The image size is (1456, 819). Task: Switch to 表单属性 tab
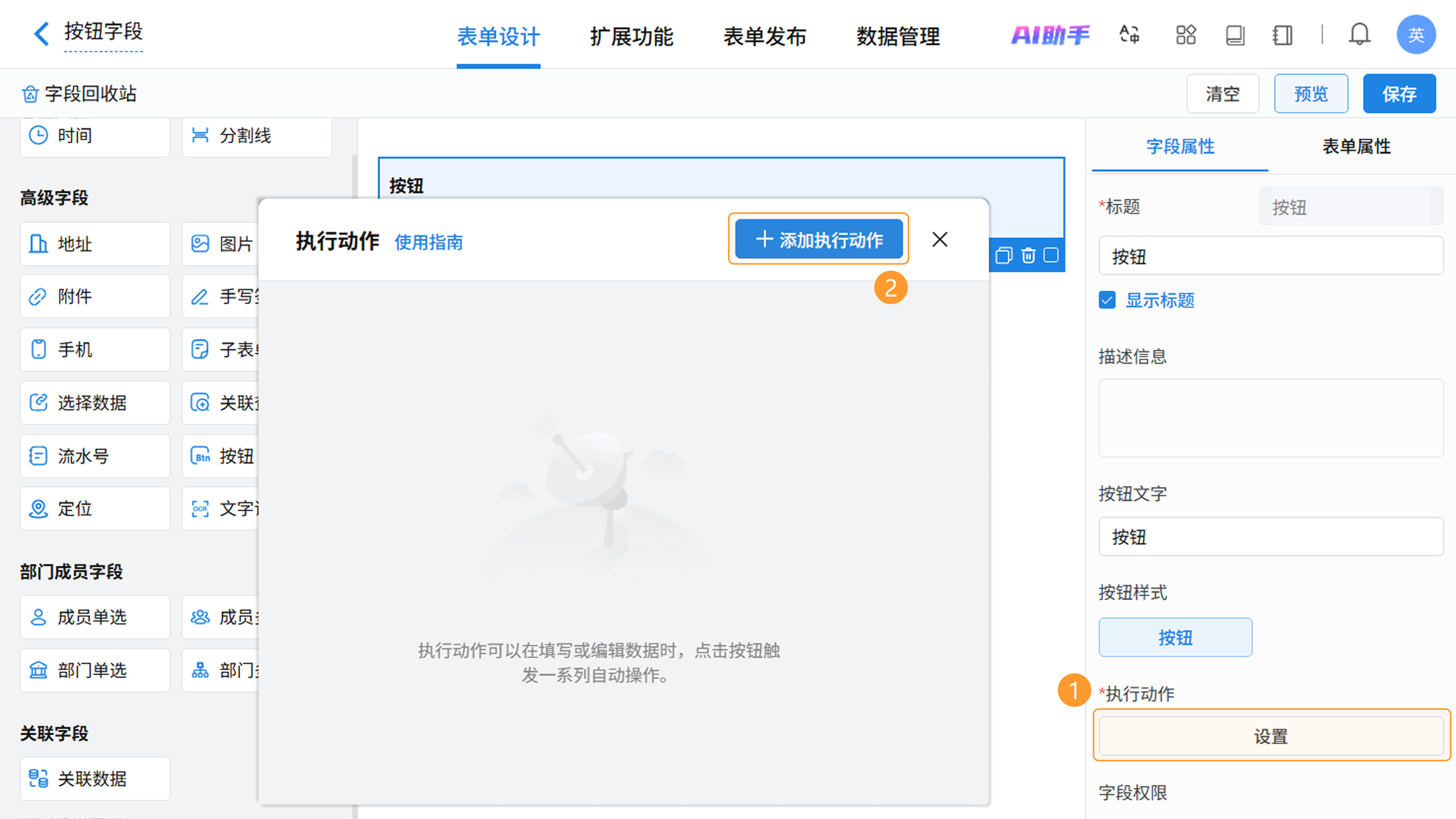(x=1356, y=146)
